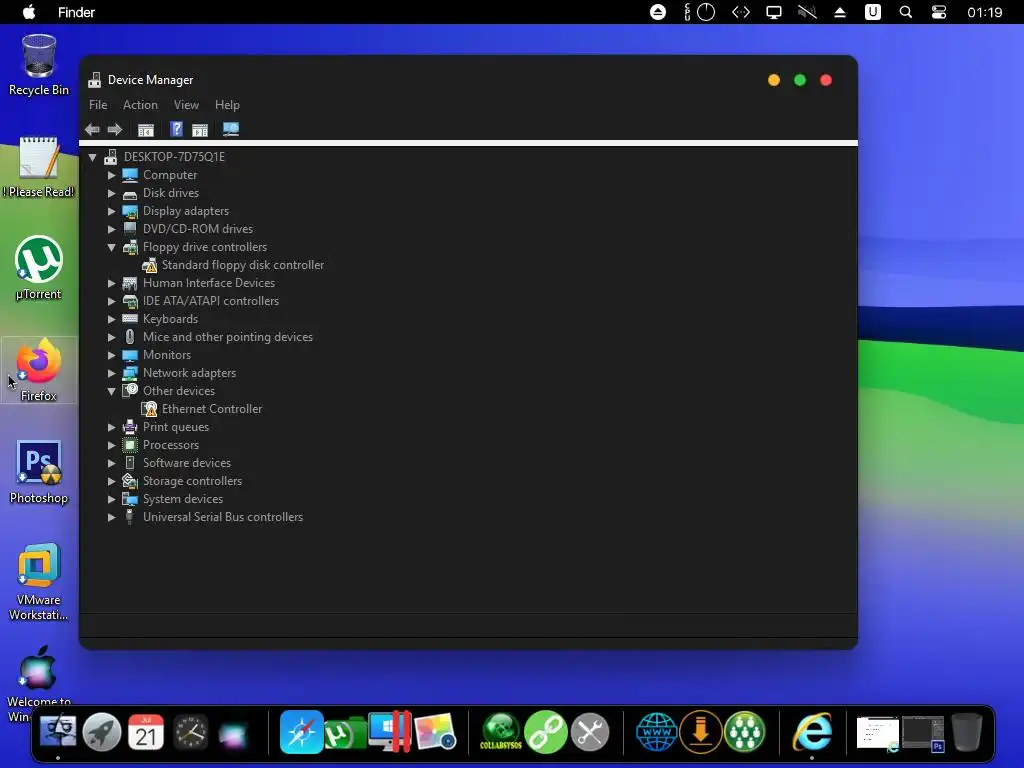Click the 01:19 clock in menu bar

coord(985,12)
